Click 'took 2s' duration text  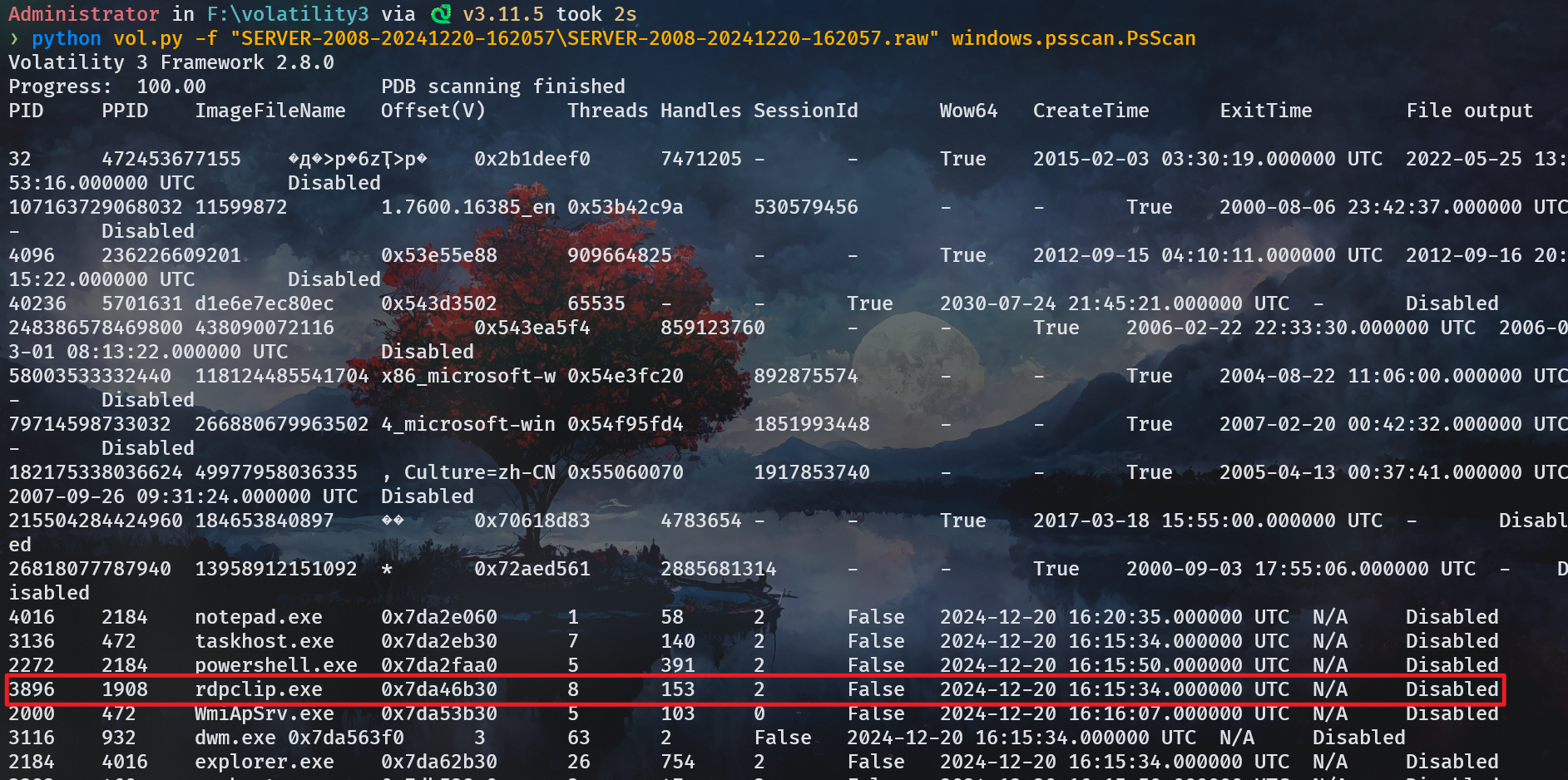[596, 14]
